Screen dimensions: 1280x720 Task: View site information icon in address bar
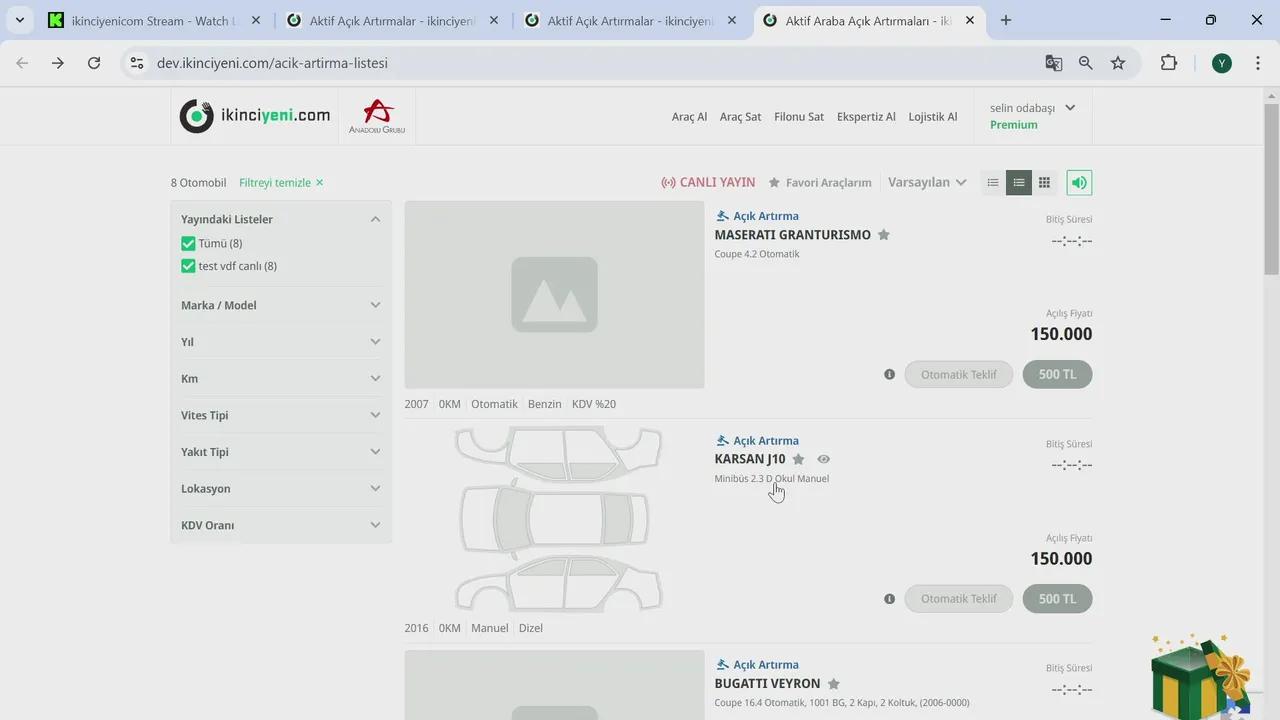point(137,63)
